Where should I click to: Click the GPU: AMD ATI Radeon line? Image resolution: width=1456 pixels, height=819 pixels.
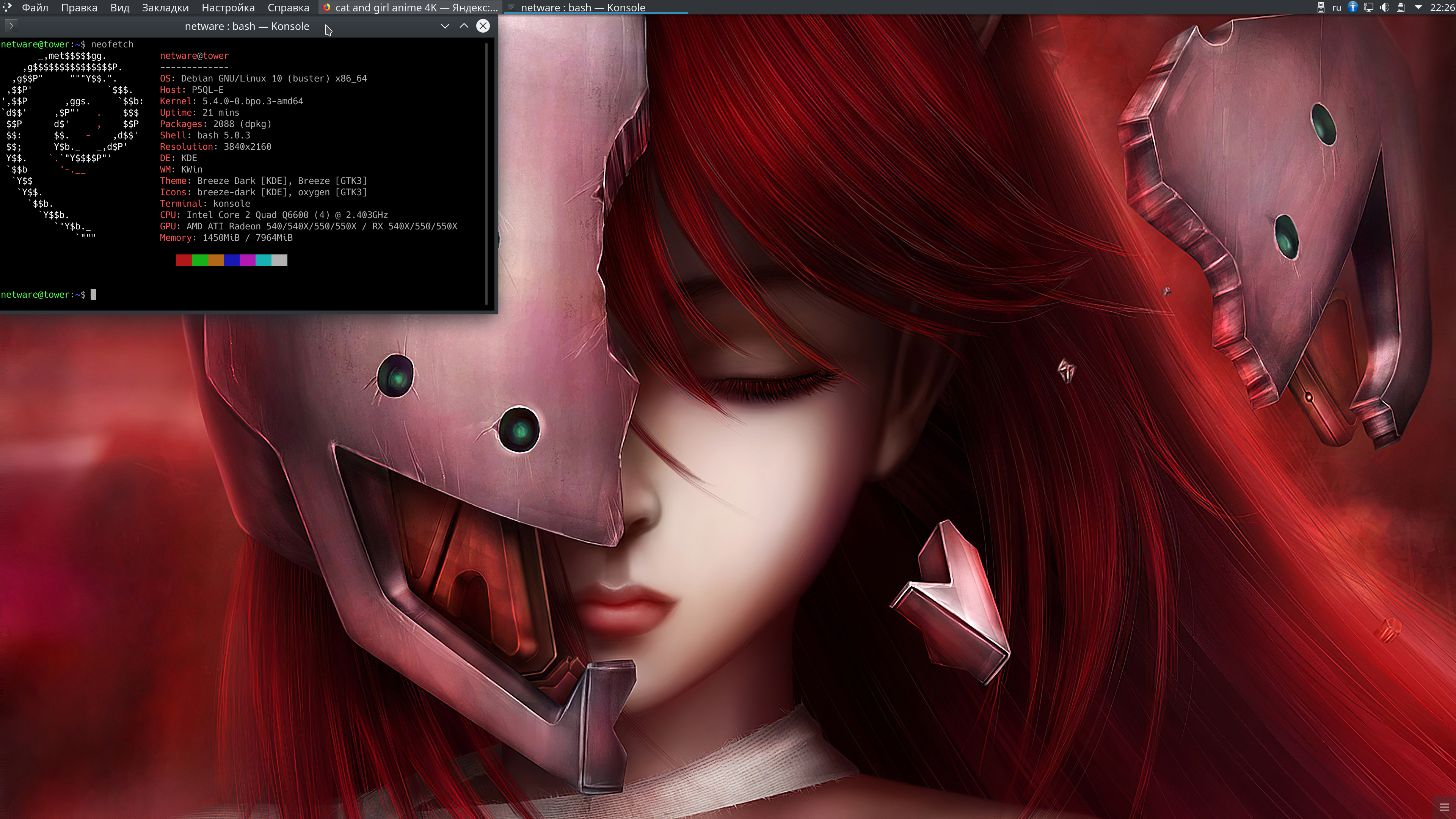click(x=309, y=226)
